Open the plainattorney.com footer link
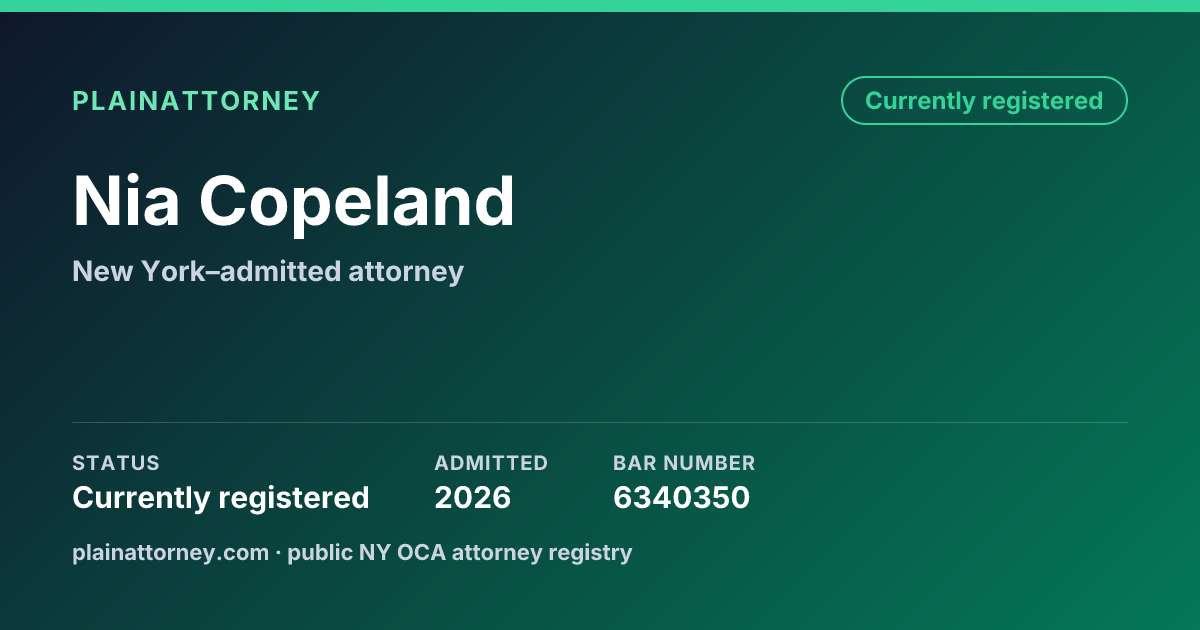1200x630 pixels. [x=170, y=552]
